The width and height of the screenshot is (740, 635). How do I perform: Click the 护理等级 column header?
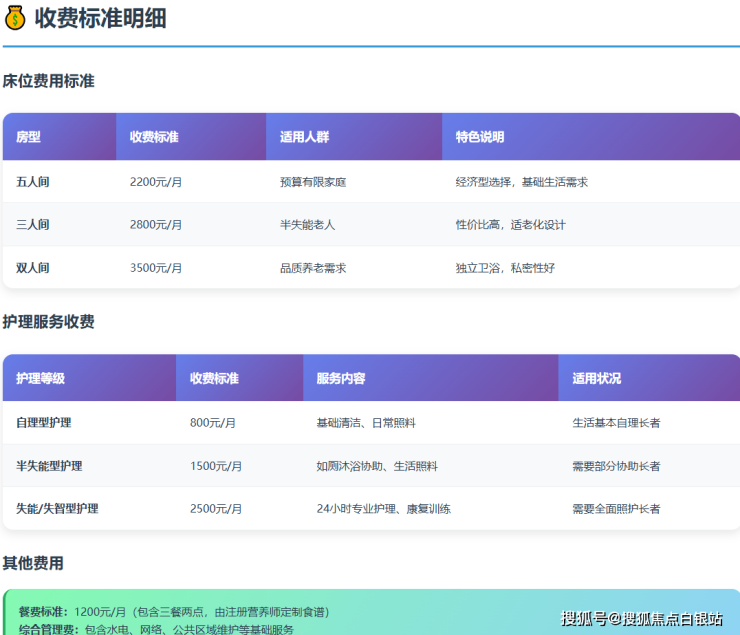pos(40,379)
